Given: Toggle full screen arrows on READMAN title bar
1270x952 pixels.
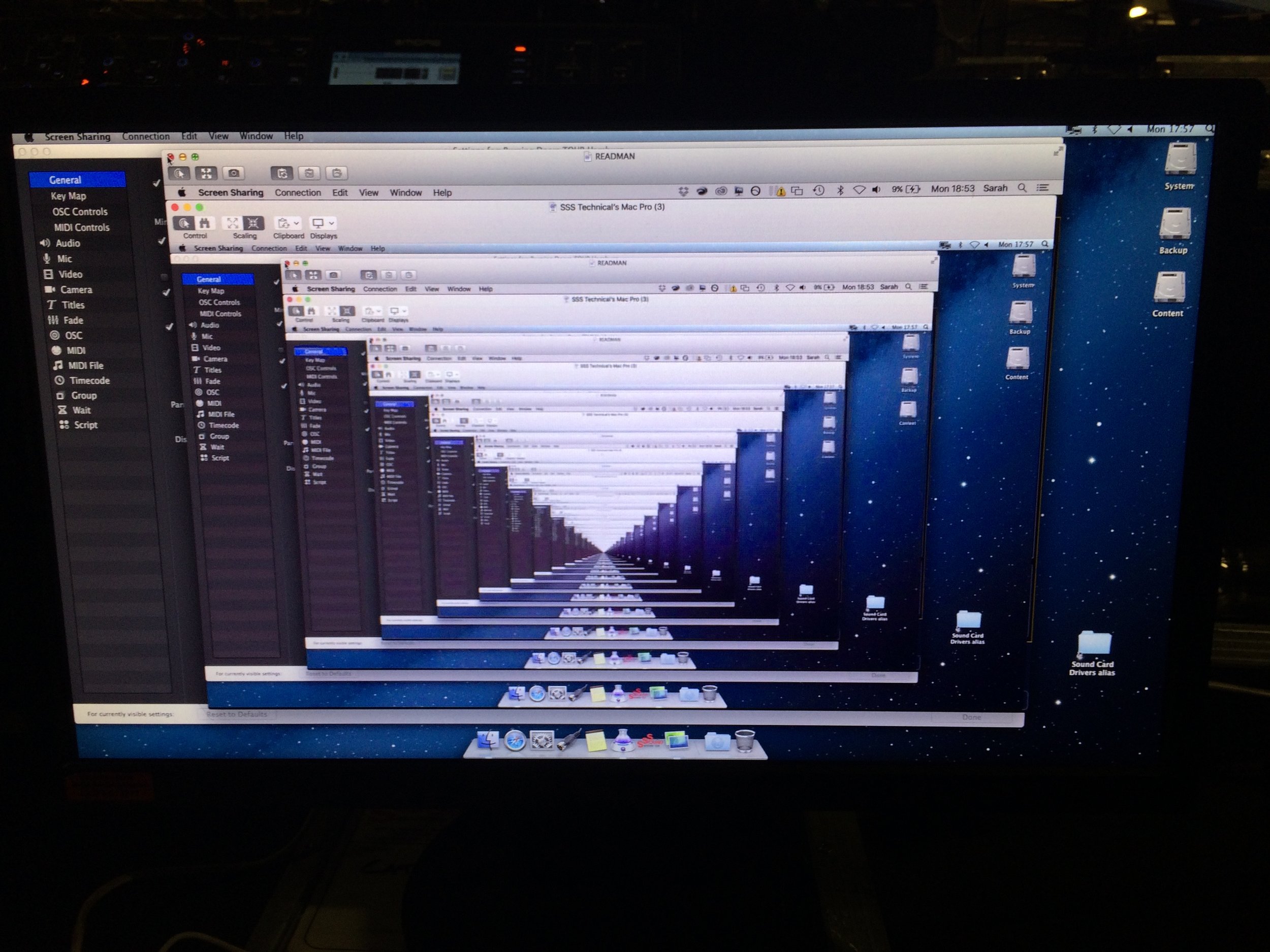Looking at the screenshot, I should point(1057,151).
